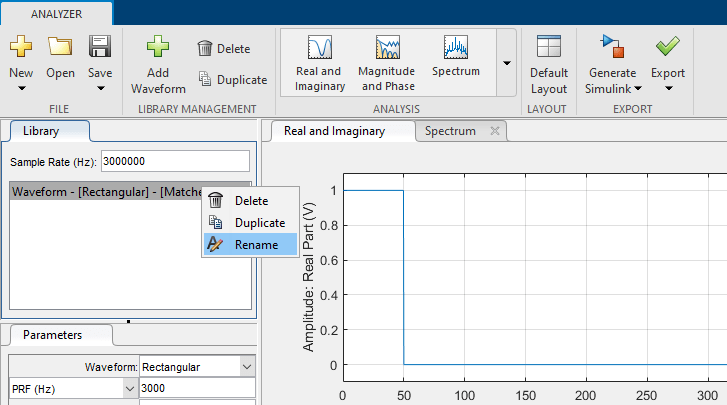Viewport: 727px width, 405px height.
Task: Open the Real and Imaginary analysis plot
Action: [320, 63]
